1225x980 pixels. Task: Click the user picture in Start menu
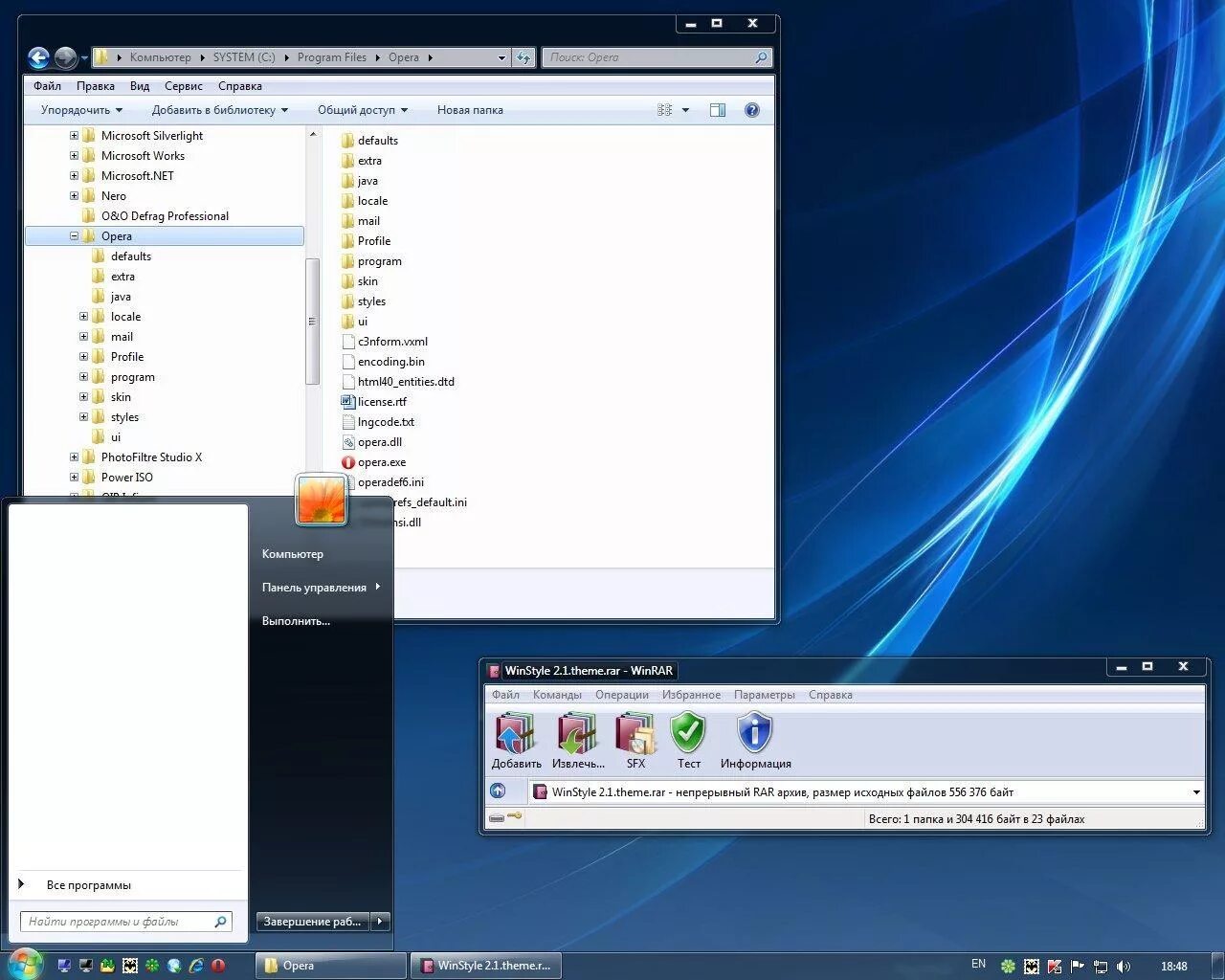click(322, 500)
